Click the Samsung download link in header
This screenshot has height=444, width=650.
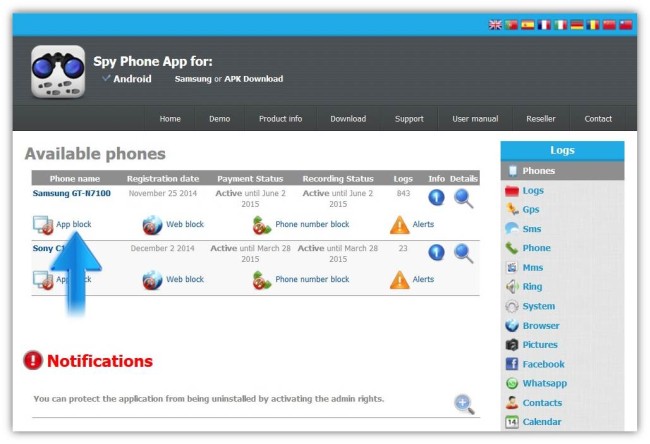tap(193, 79)
